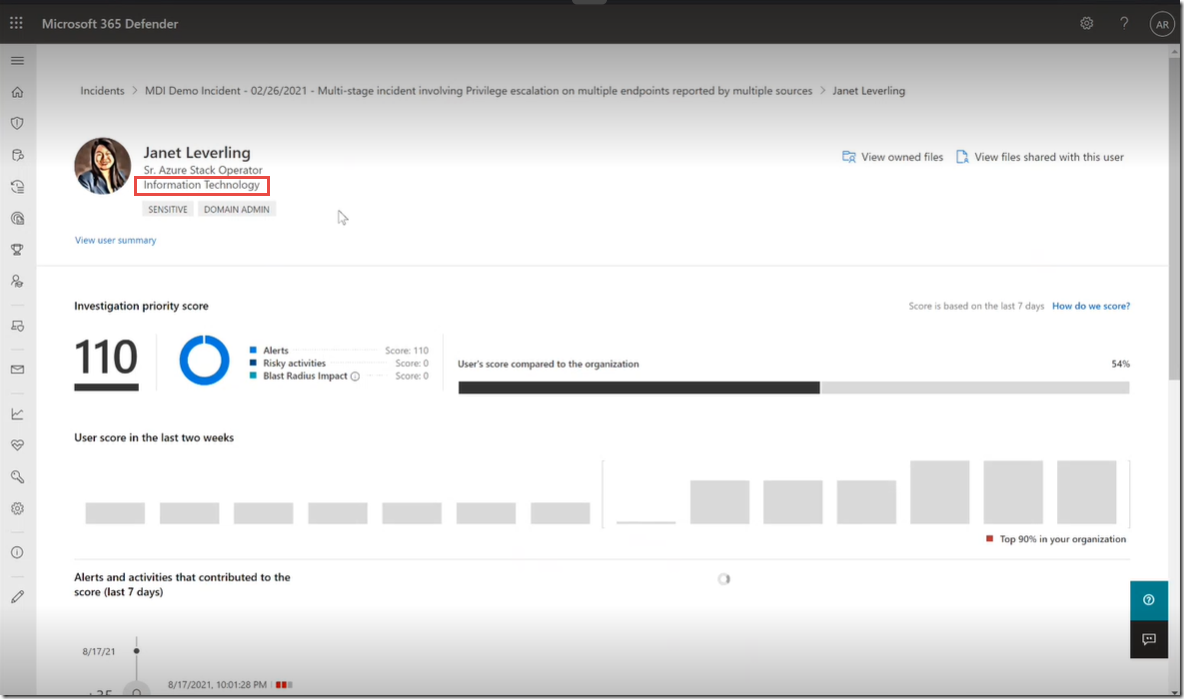This screenshot has height=699, width=1184.
Task: Open the heart Health icon in sidebar
Action: (x=17, y=445)
